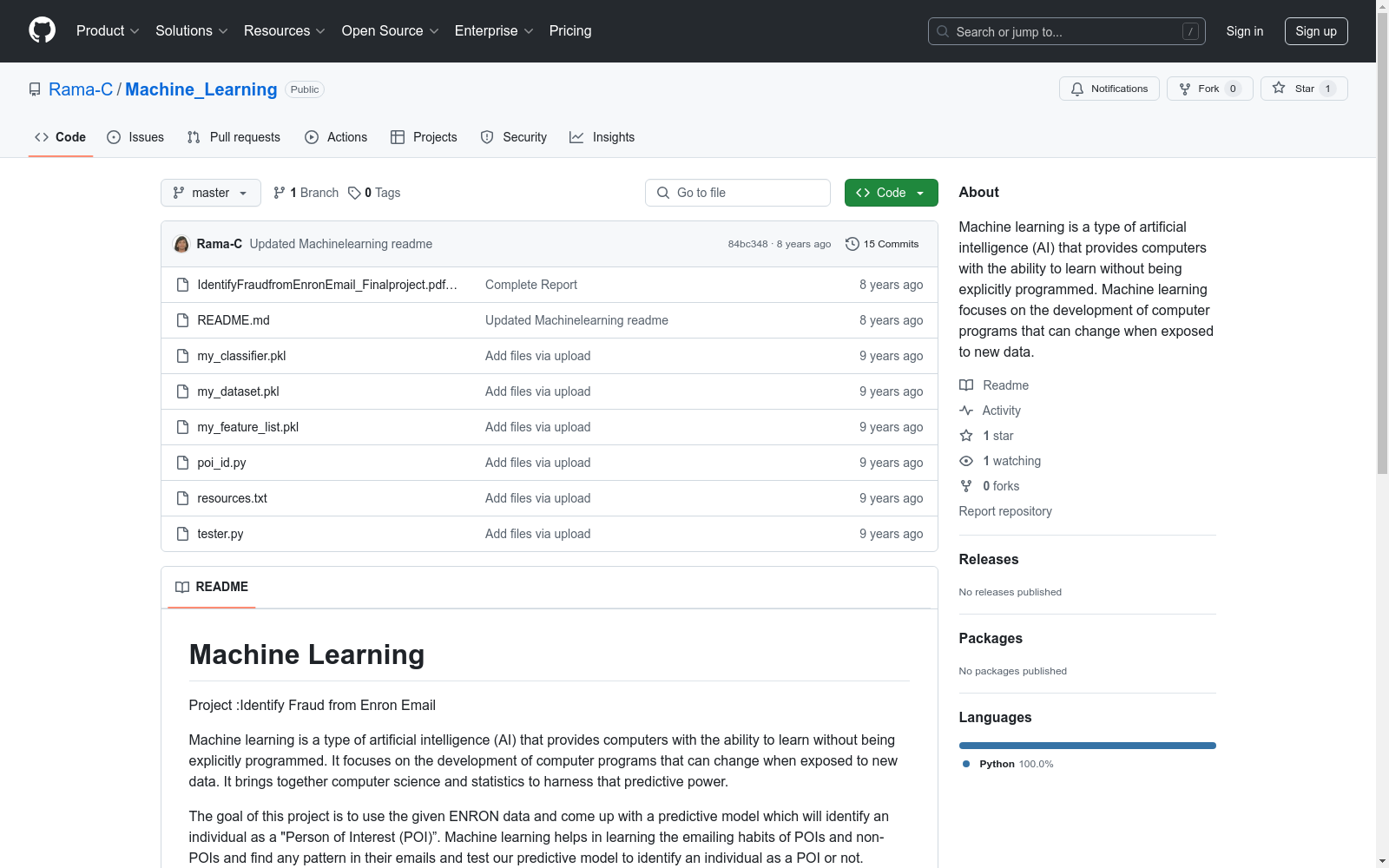Image resolution: width=1389 pixels, height=868 pixels.
Task: Click the Sign up button
Action: [1316, 31]
